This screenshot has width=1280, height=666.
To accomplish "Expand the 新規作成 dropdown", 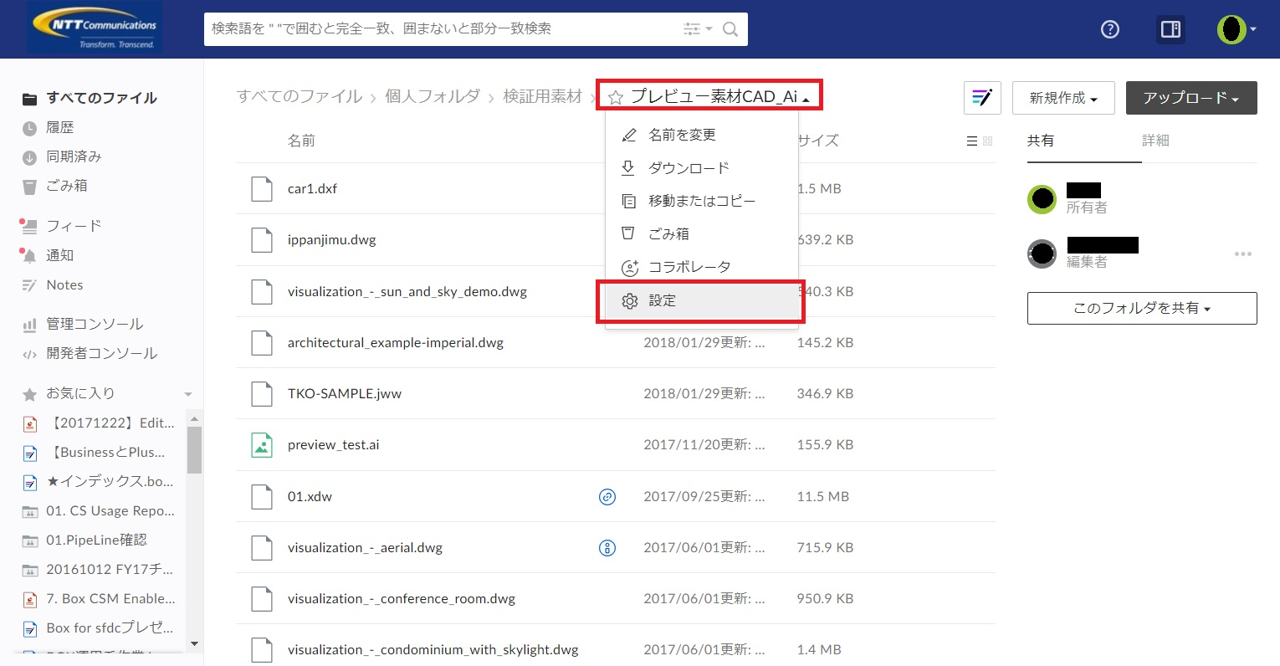I will pyautogui.click(x=1063, y=98).
